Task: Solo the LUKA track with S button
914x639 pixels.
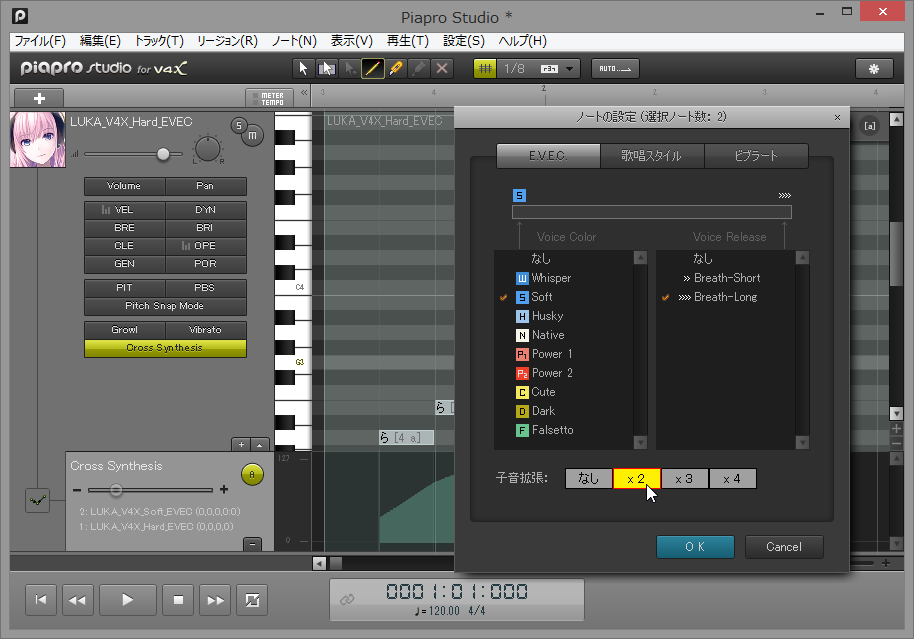Action: point(238,125)
